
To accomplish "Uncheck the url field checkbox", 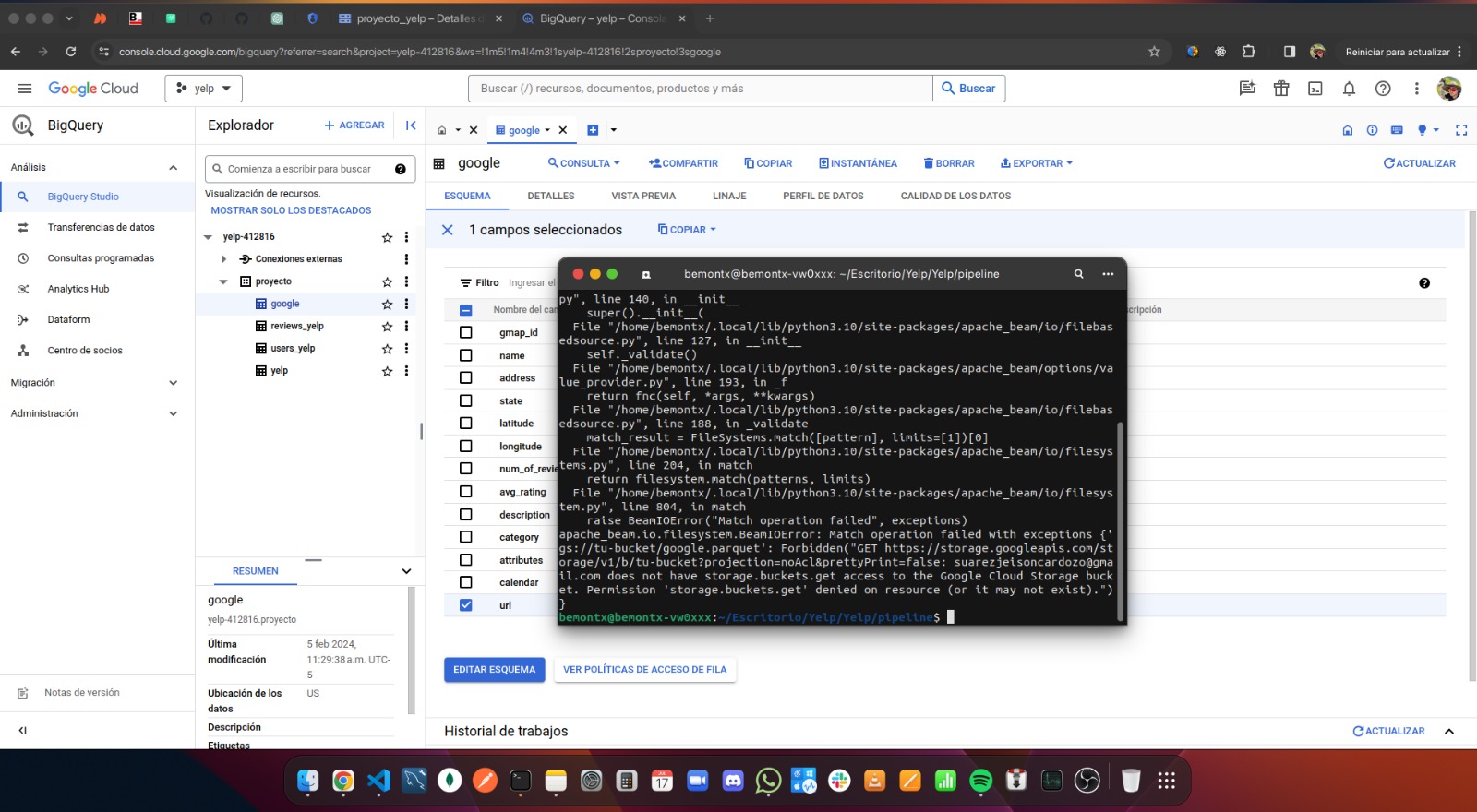I will coord(465,605).
